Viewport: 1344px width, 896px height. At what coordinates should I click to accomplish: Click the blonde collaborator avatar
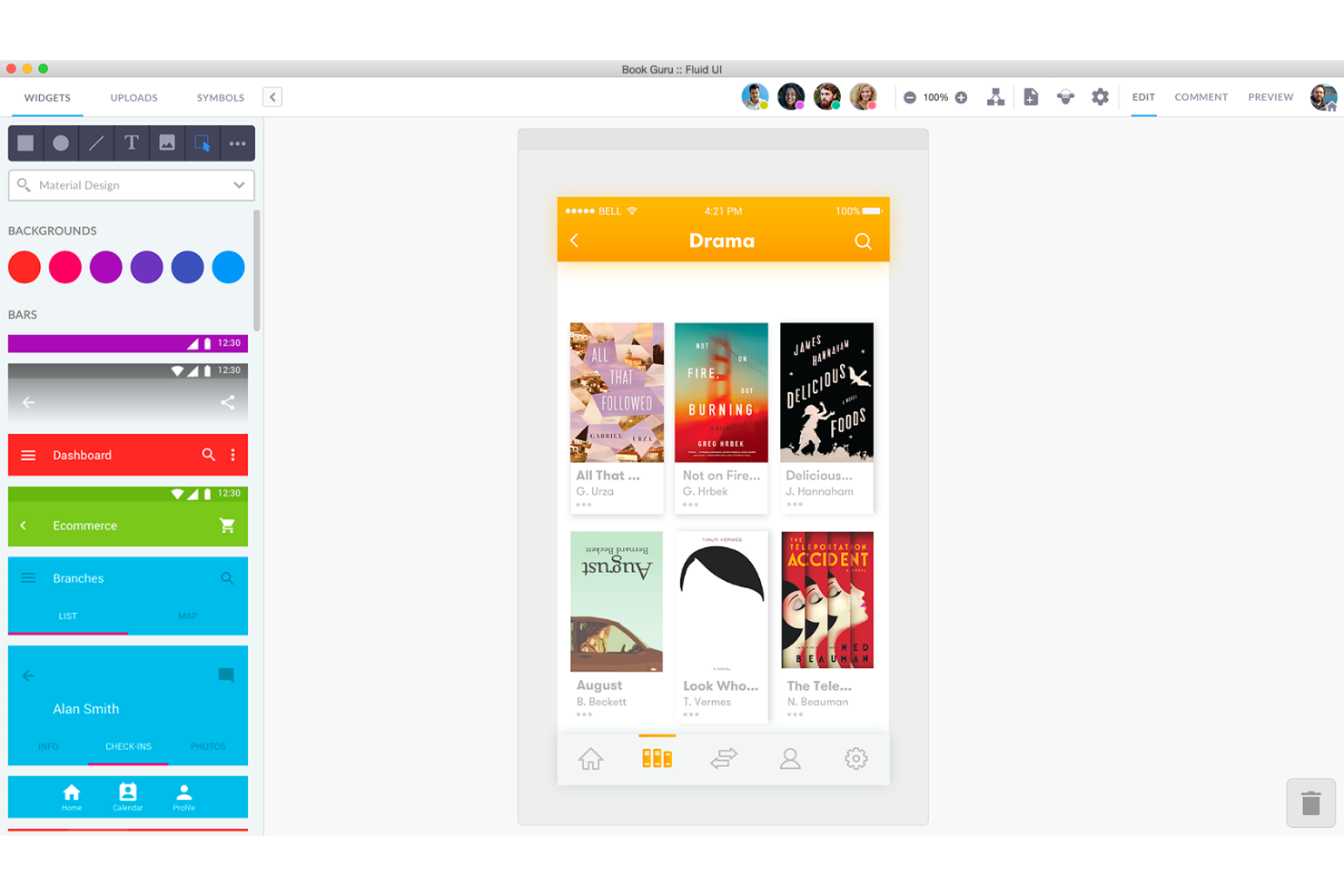(863, 96)
